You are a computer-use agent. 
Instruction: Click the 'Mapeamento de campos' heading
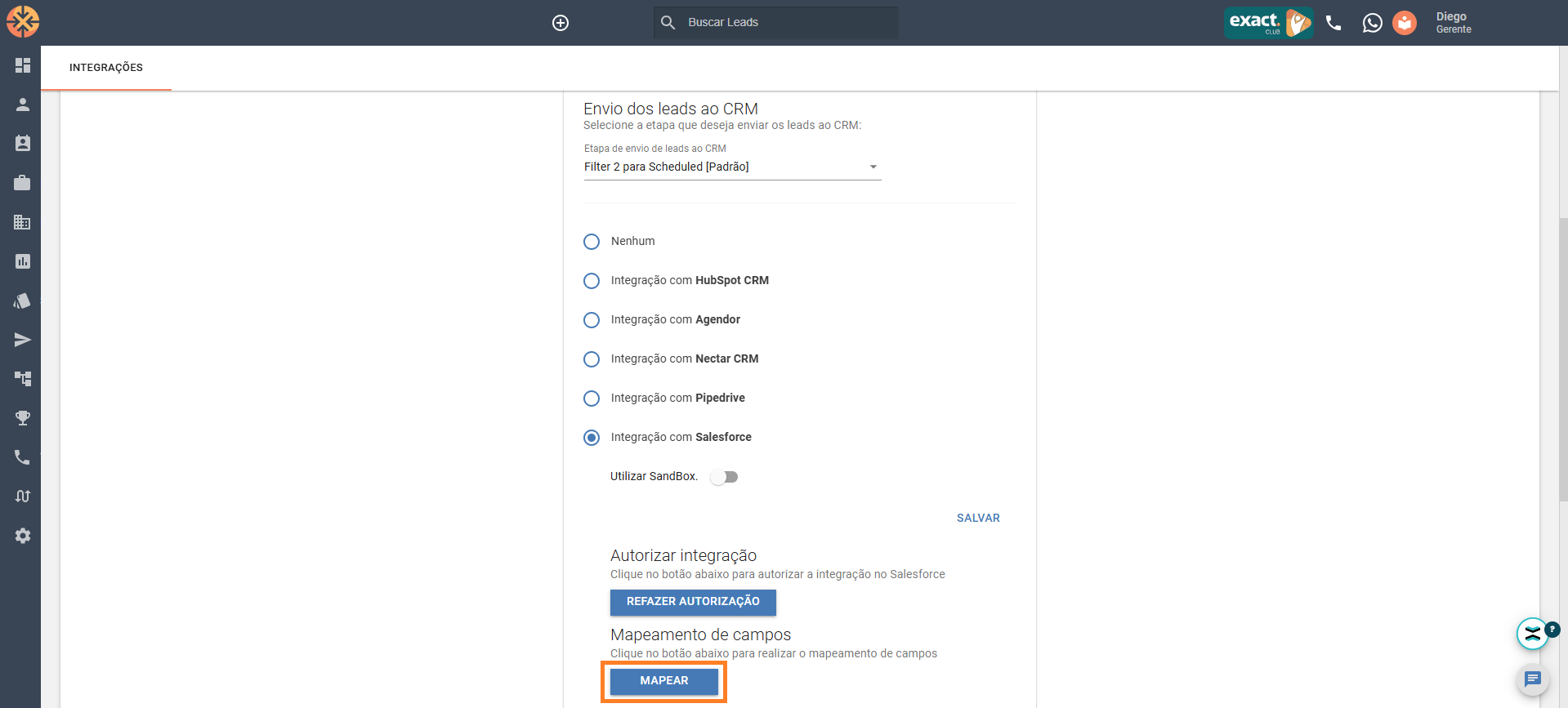700,635
